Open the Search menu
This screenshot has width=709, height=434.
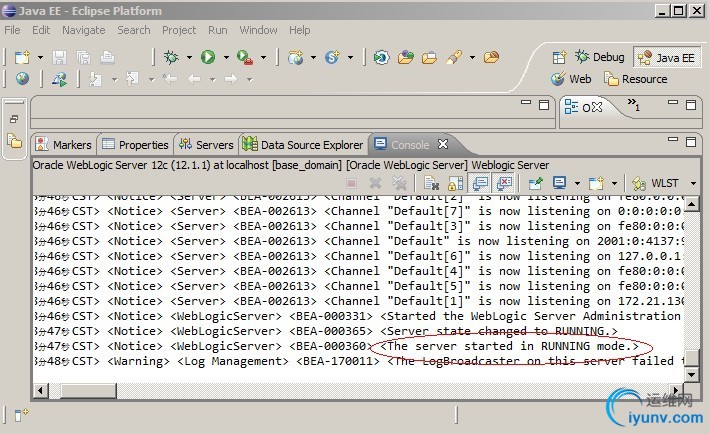coord(134,30)
